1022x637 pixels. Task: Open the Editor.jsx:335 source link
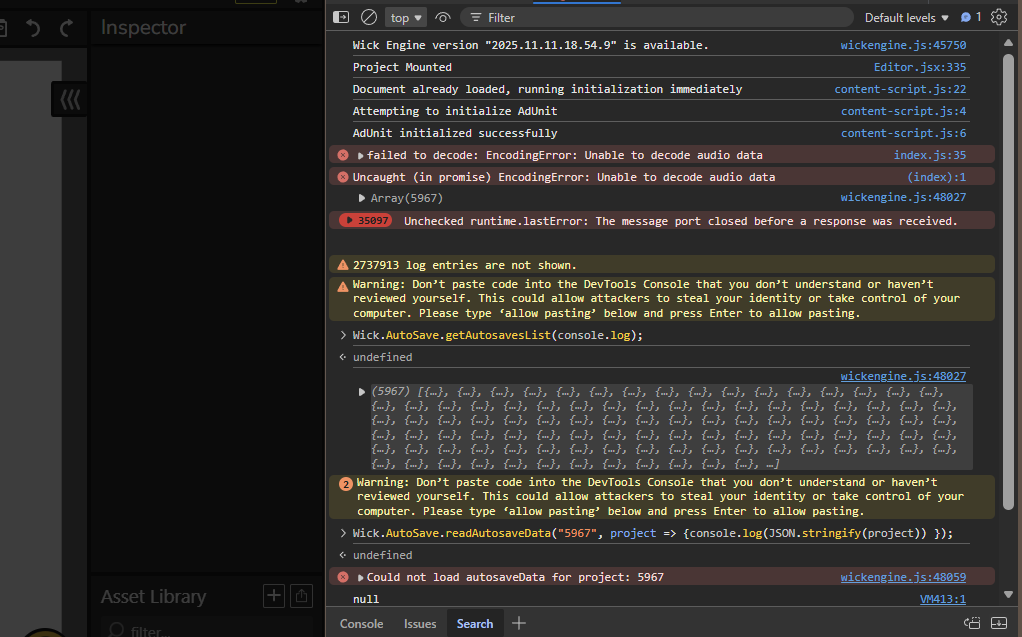pyautogui.click(x=919, y=67)
